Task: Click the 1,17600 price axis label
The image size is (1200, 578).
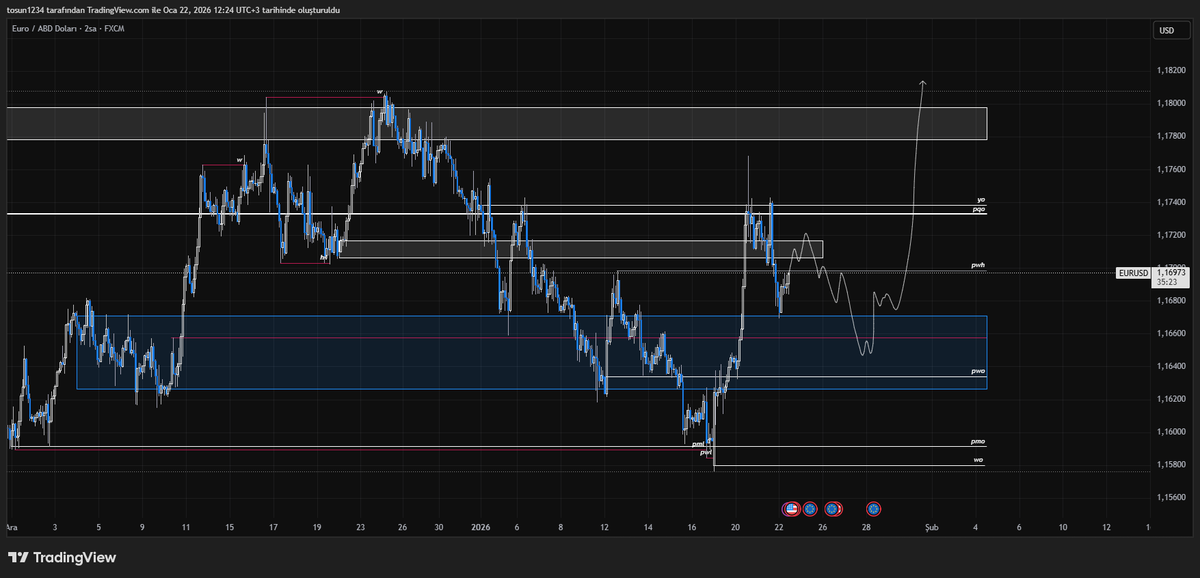Action: click(x=1171, y=169)
